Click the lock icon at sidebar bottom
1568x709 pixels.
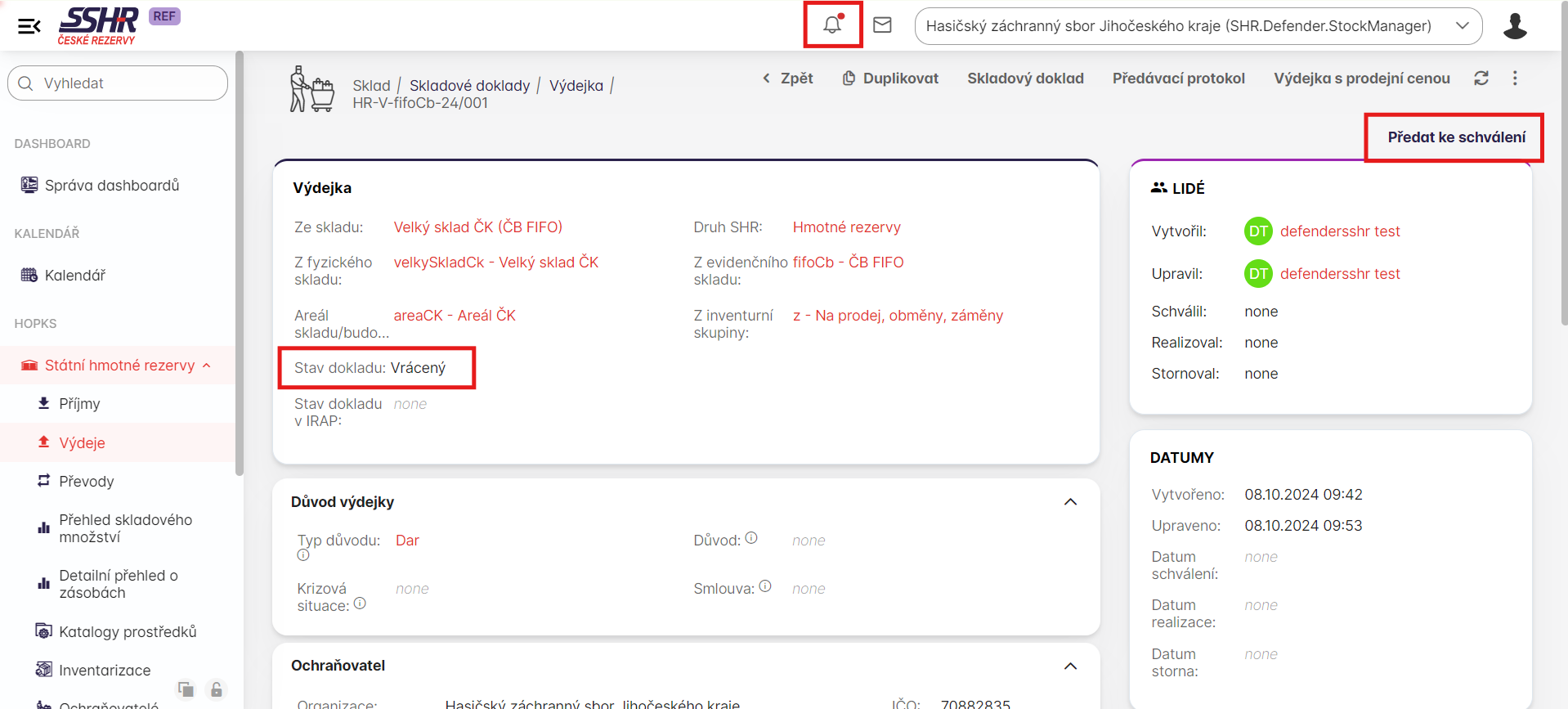[217, 689]
